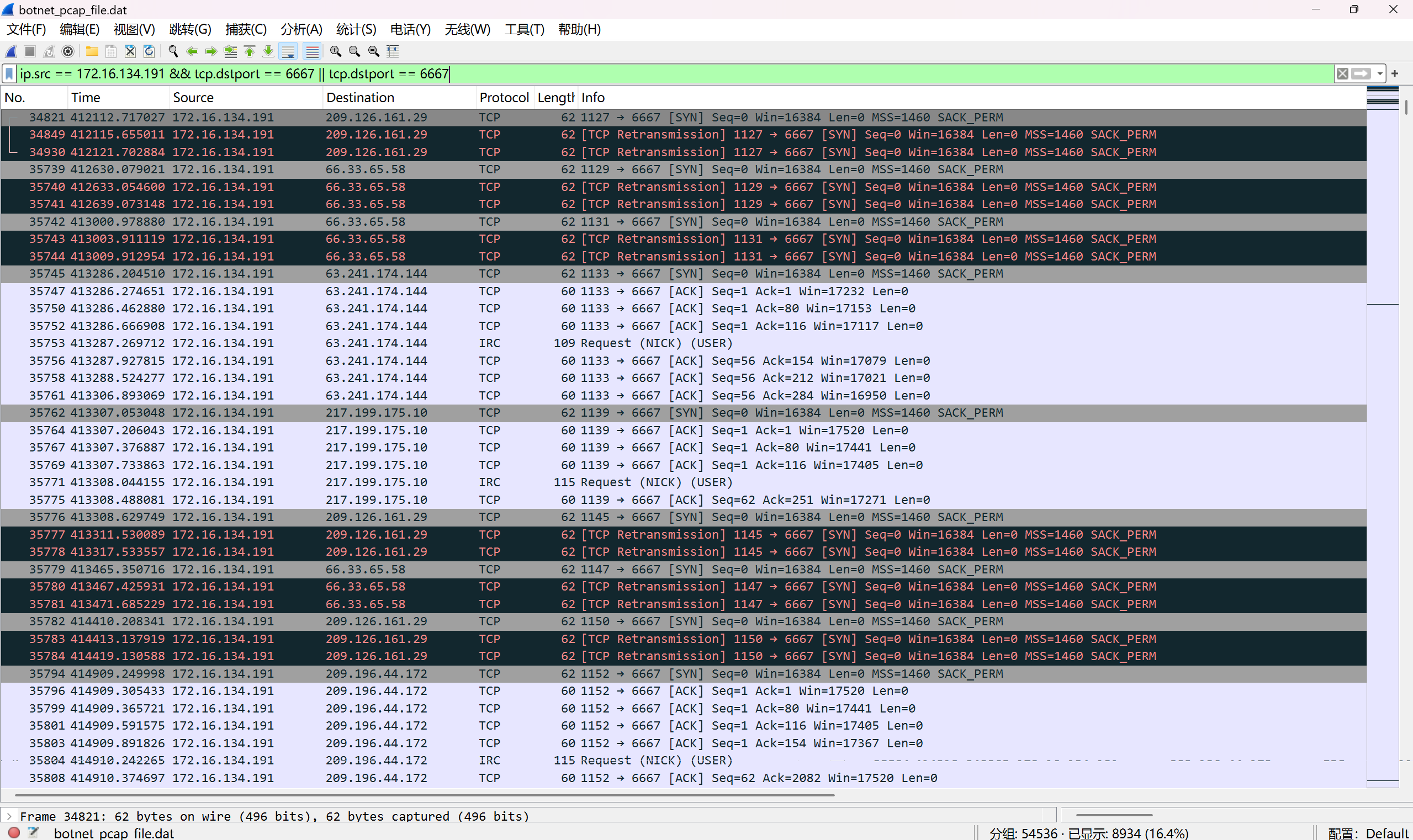
Task: Expand the Frame 34821 details tree
Action: (x=8, y=816)
